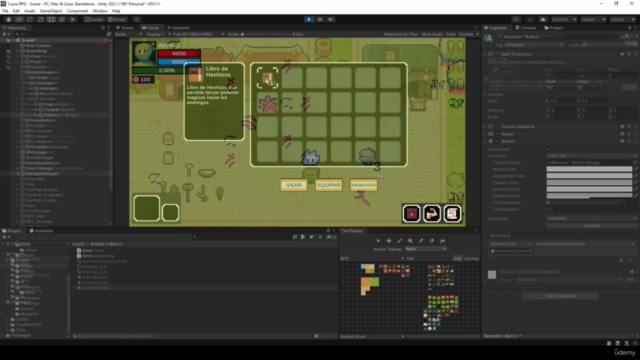Select the Tile Palette paintbrush tool
This screenshot has width=640, height=360.
tap(400, 241)
